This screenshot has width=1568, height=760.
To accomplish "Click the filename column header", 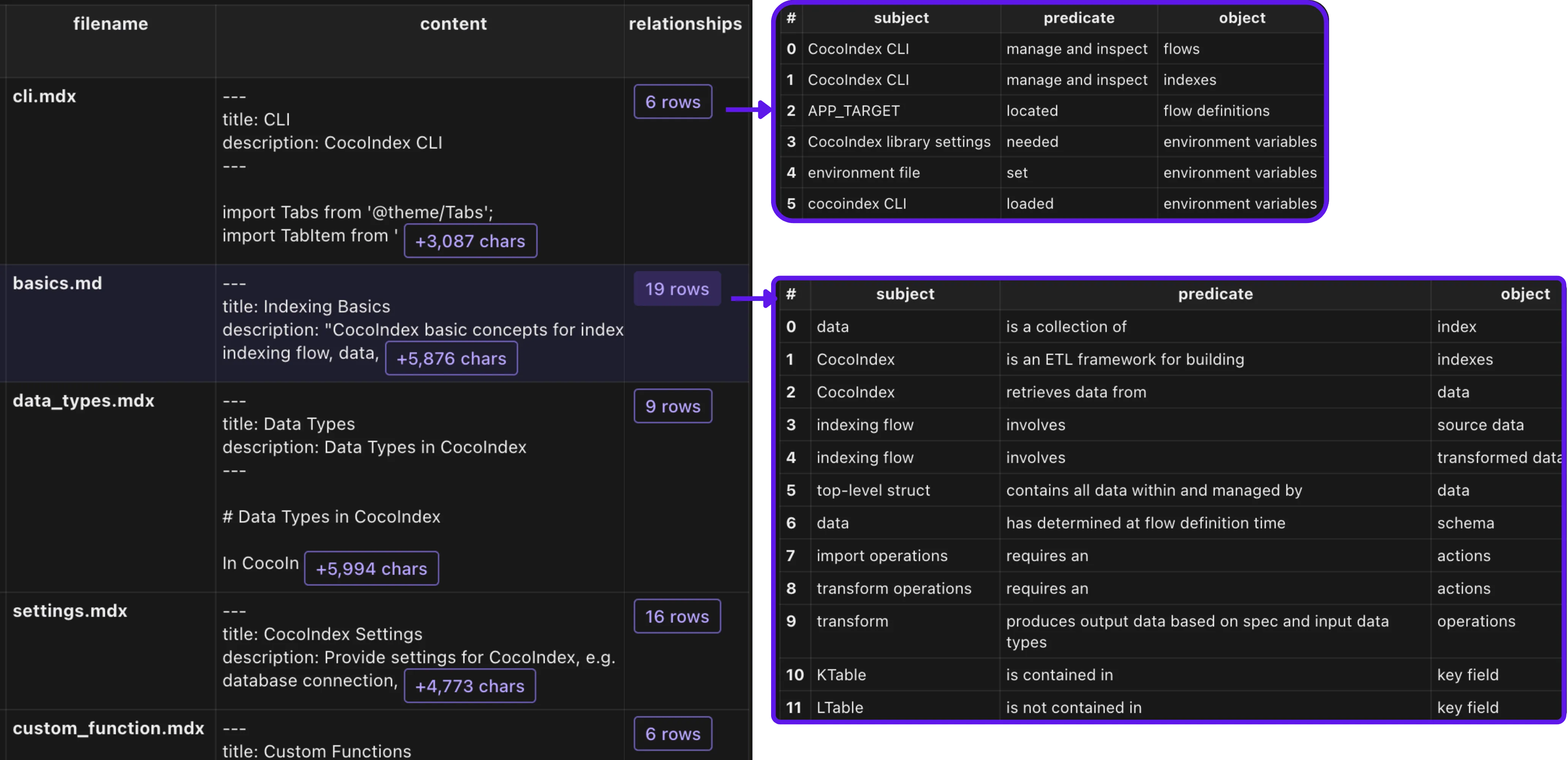I will coord(110,24).
